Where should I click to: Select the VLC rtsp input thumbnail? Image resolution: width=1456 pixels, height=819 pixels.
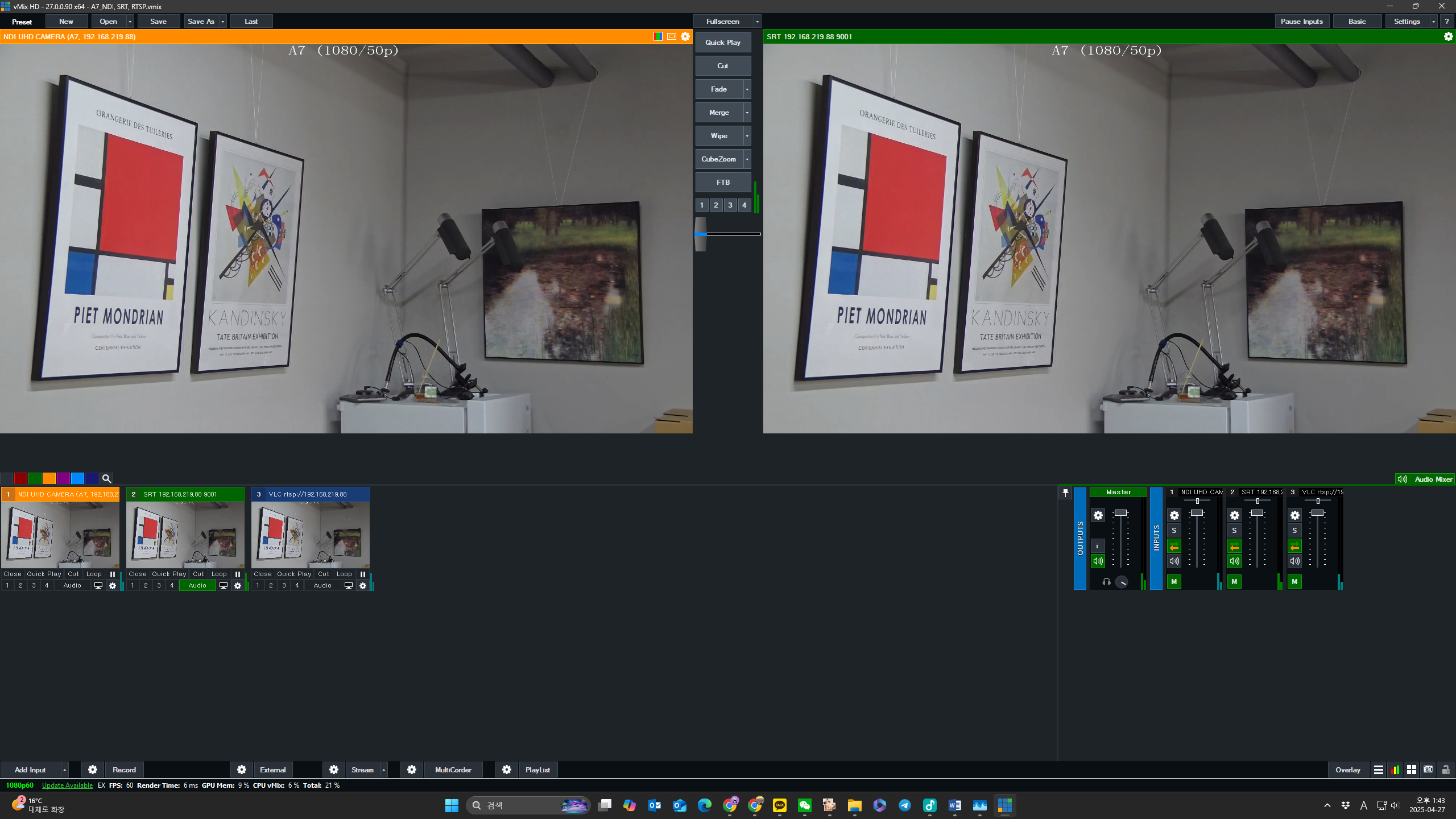coord(311,535)
